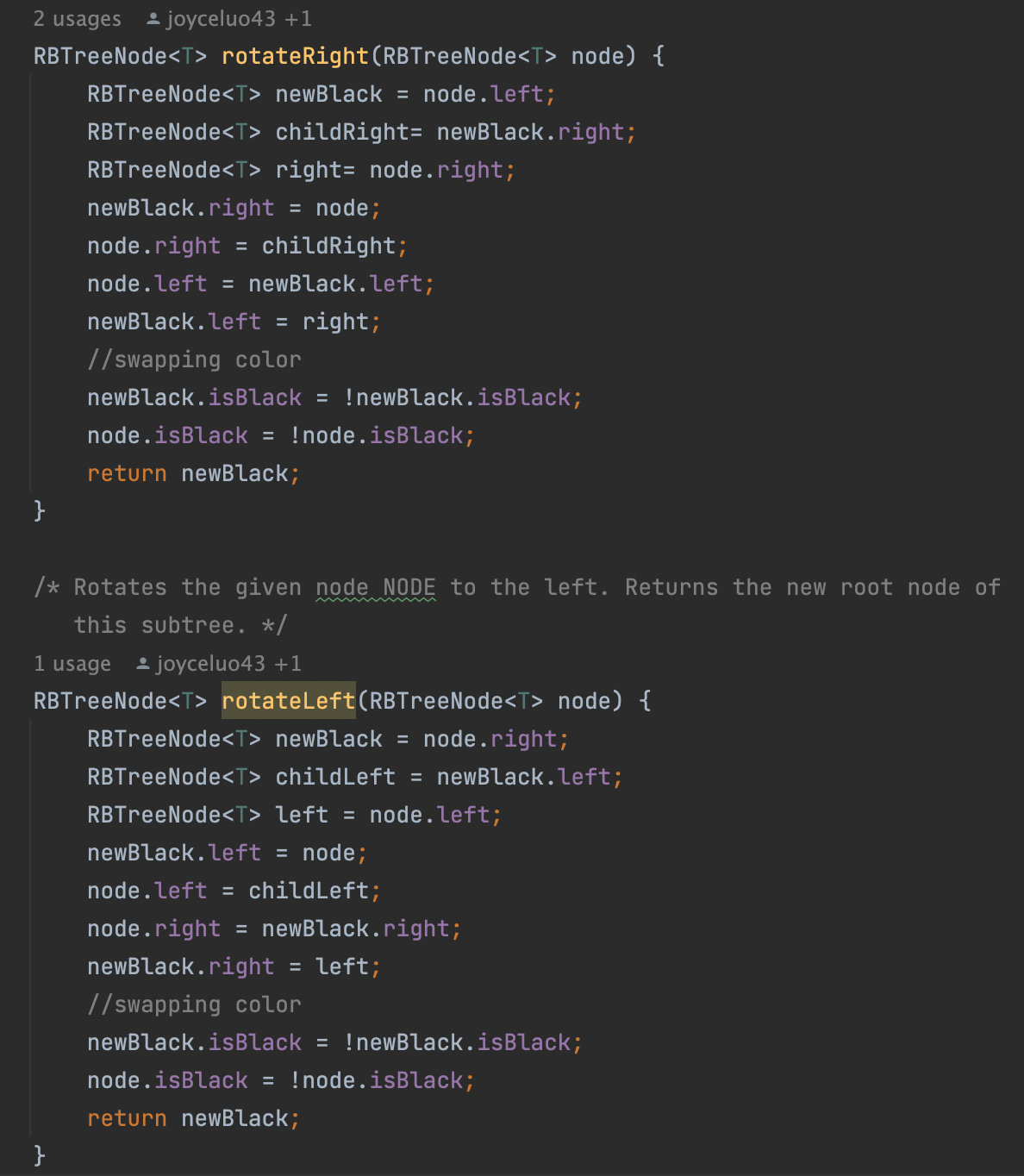1024x1176 pixels.
Task: Click the author icon above rotateRight
Action: pos(153,19)
